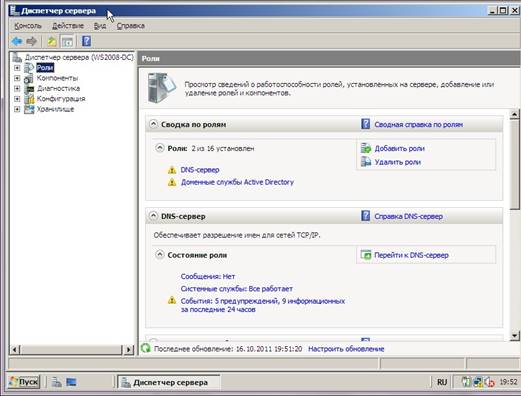Click the 19:52 taskbar clock
This screenshot has width=521, height=396.
[x=508, y=382]
